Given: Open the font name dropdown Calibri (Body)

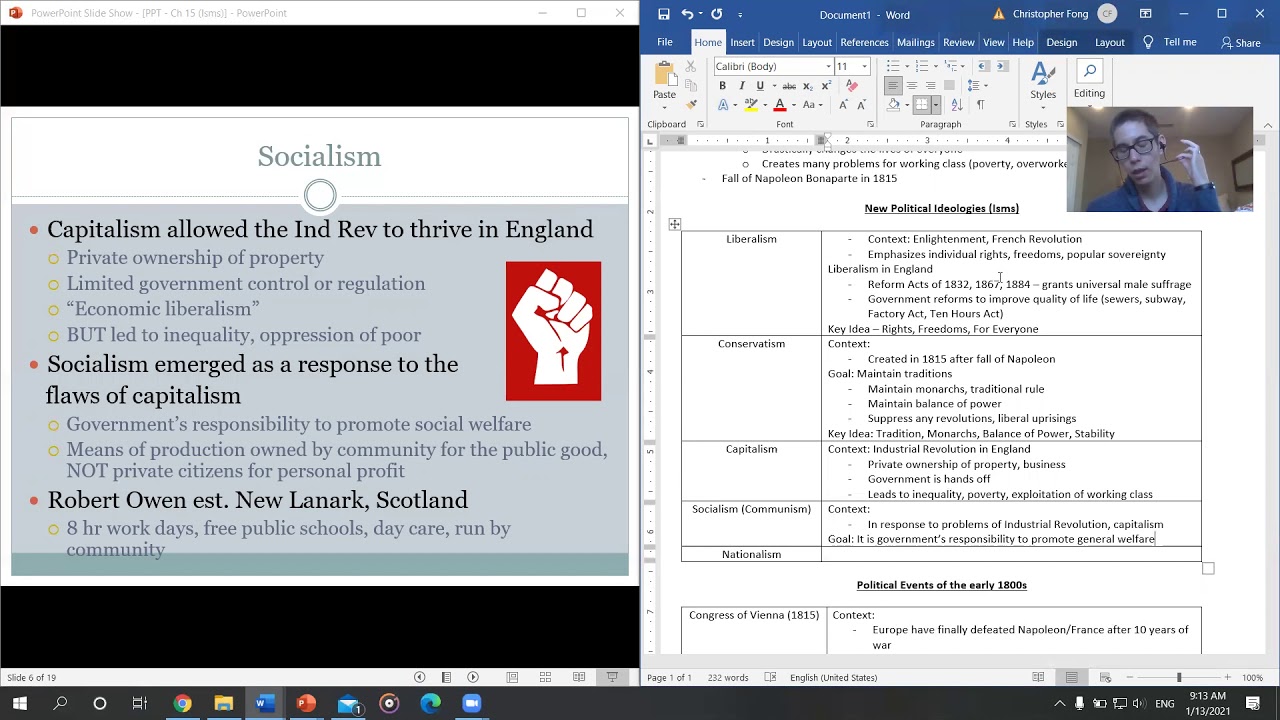Looking at the screenshot, I should click(x=773, y=66).
